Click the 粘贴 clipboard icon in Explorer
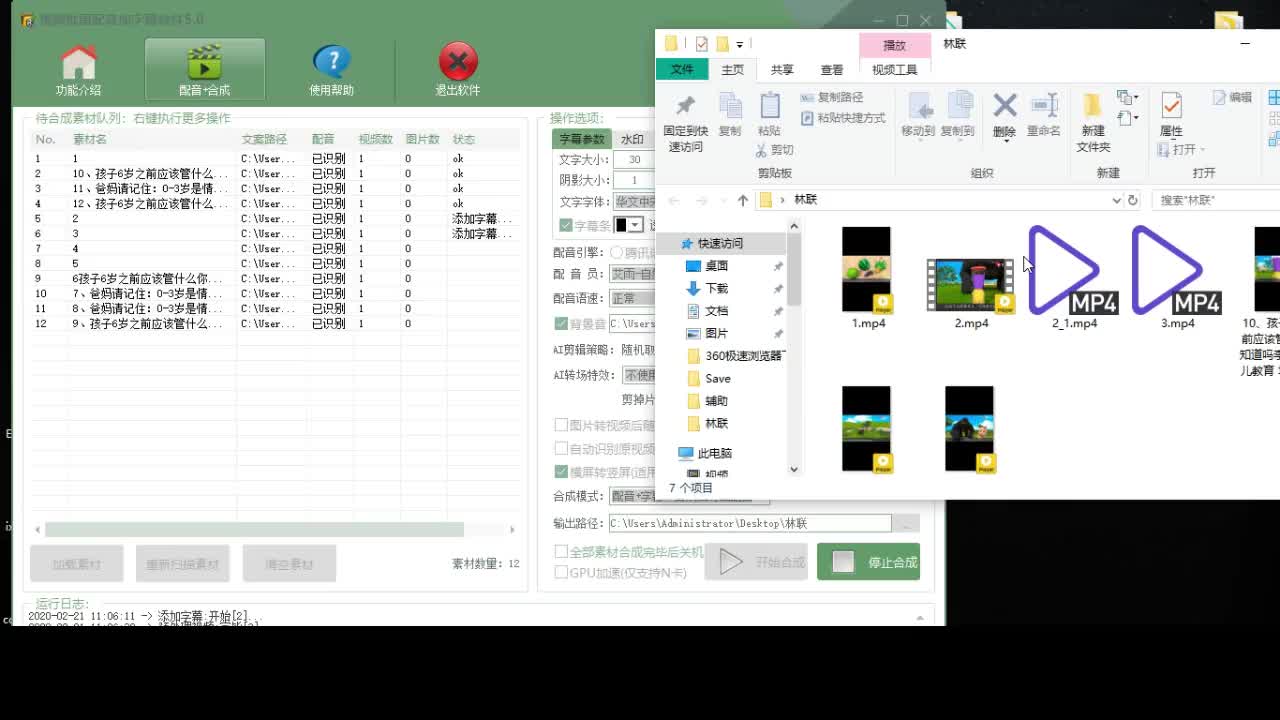This screenshot has width=1280, height=720. [x=769, y=106]
